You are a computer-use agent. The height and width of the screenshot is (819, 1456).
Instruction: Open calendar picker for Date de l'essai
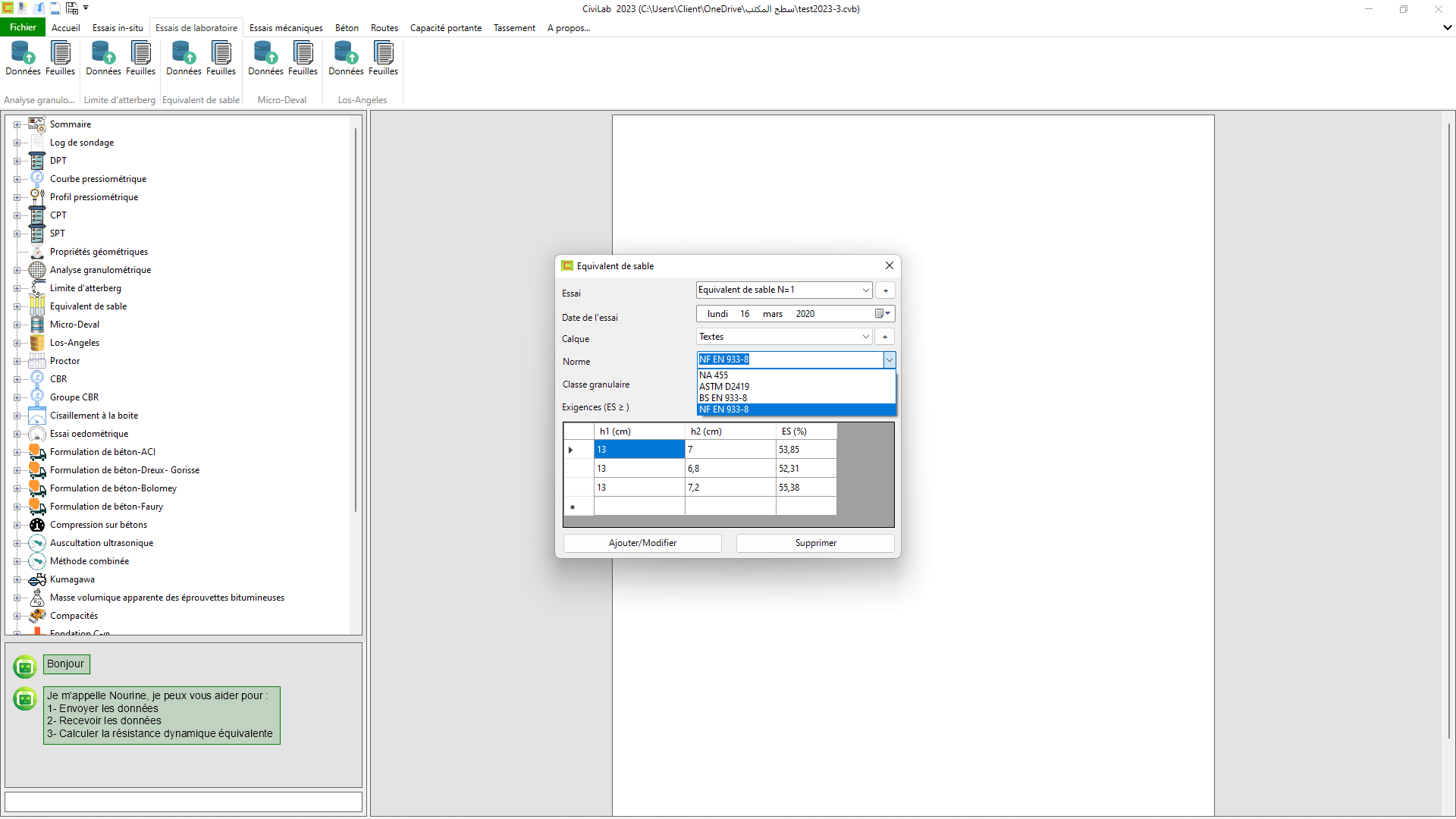(x=883, y=314)
